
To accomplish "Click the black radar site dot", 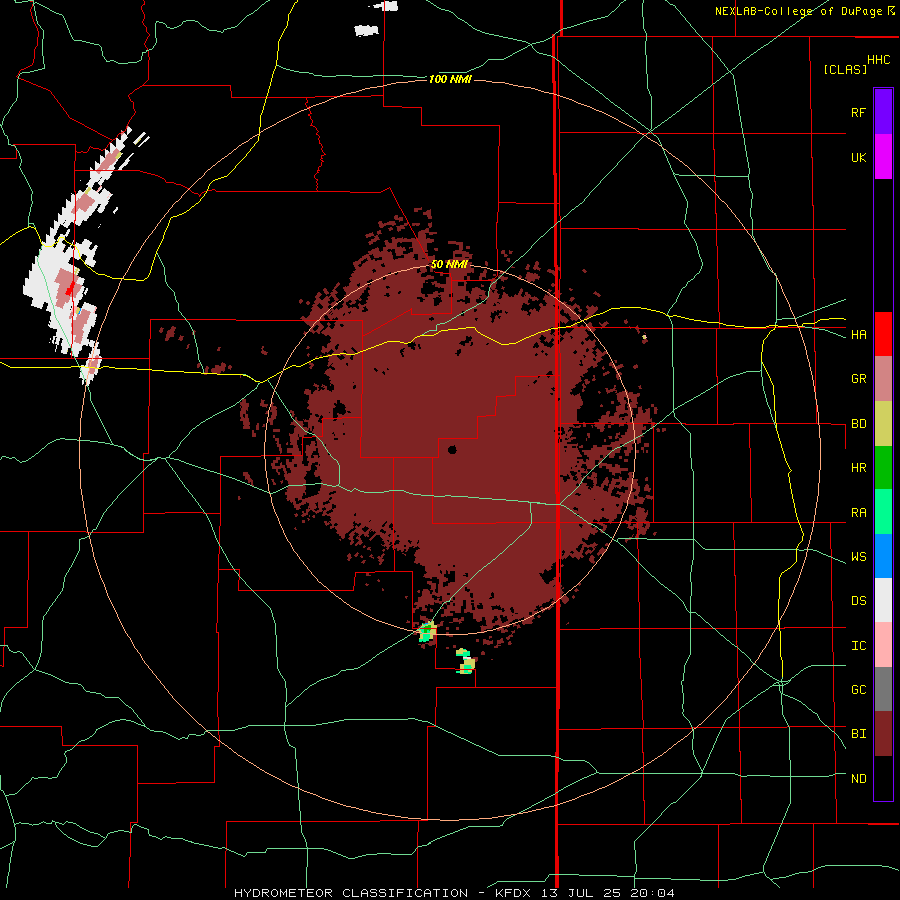I will click(x=452, y=449).
